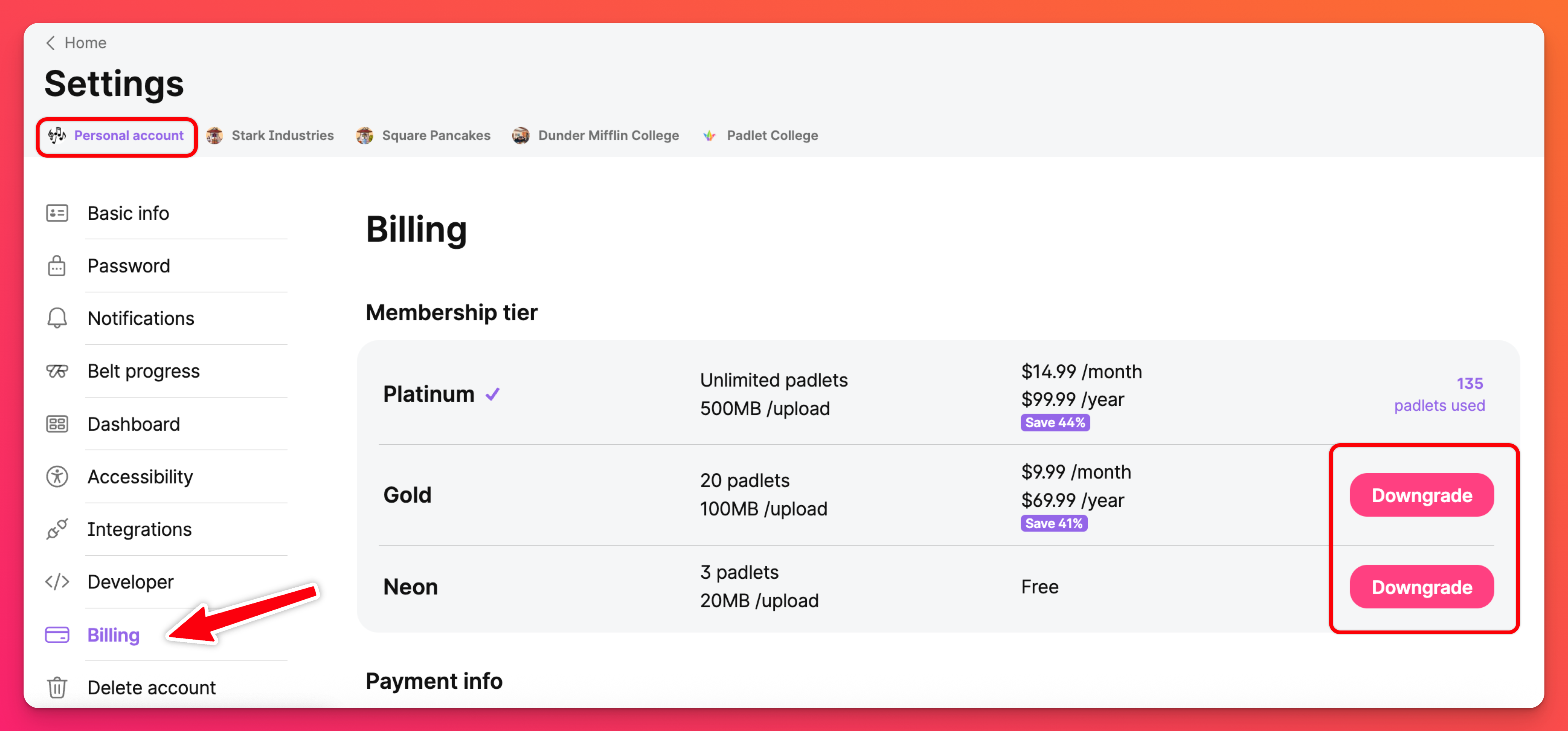Click the Integrations plug icon
Screen dimensions: 1568x731
[x=57, y=529]
